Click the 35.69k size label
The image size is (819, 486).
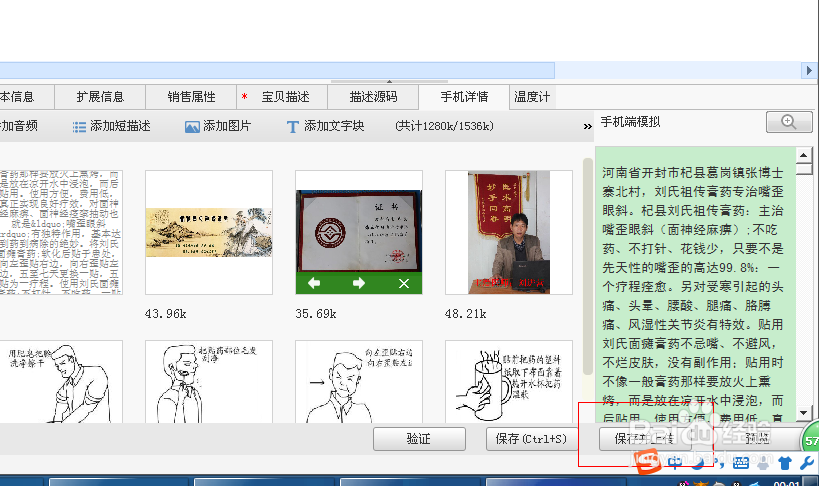pos(316,314)
